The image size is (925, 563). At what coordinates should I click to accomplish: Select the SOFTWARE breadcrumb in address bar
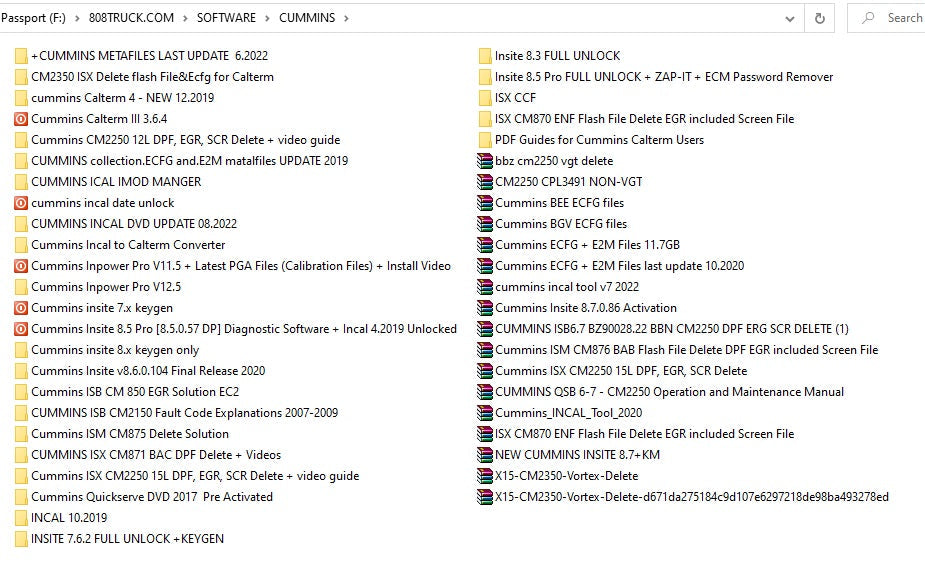pyautogui.click(x=226, y=17)
